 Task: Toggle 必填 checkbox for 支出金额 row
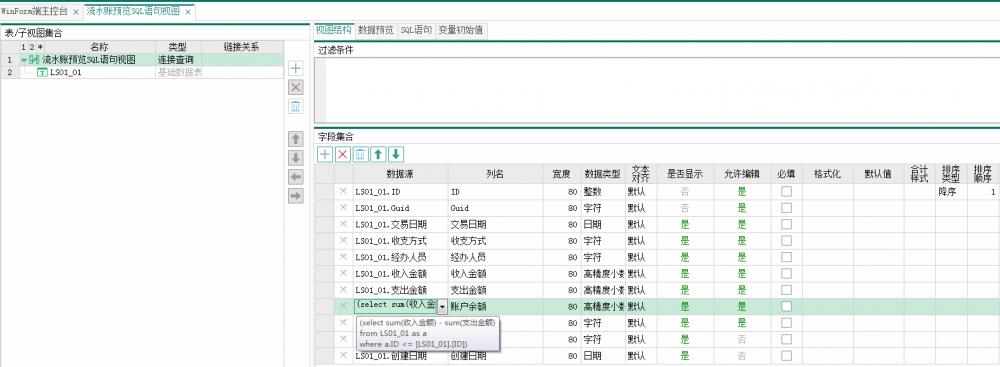[786, 290]
